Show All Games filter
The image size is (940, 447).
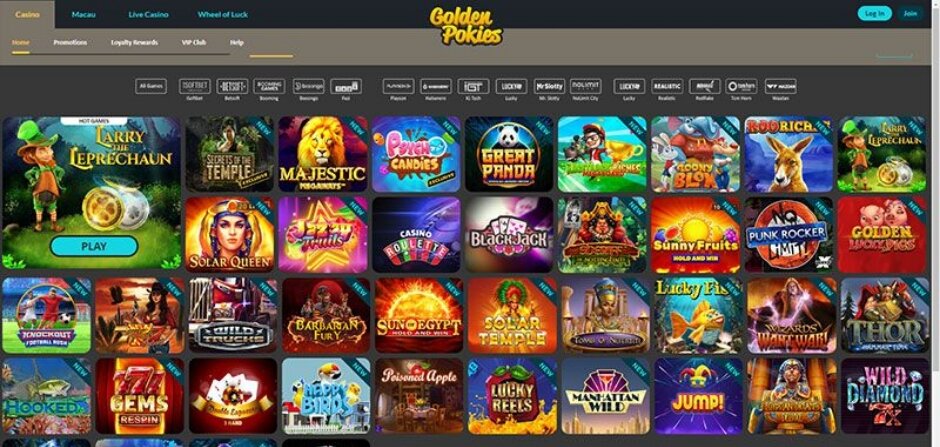click(x=151, y=86)
